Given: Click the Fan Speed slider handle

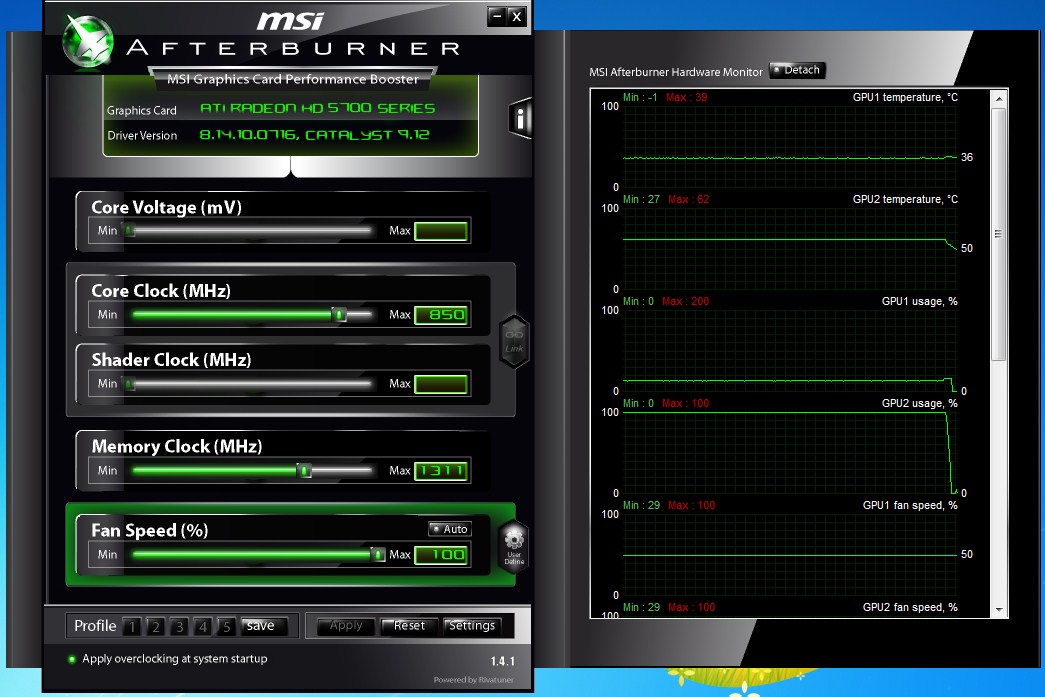Looking at the screenshot, I should click(x=378, y=554).
